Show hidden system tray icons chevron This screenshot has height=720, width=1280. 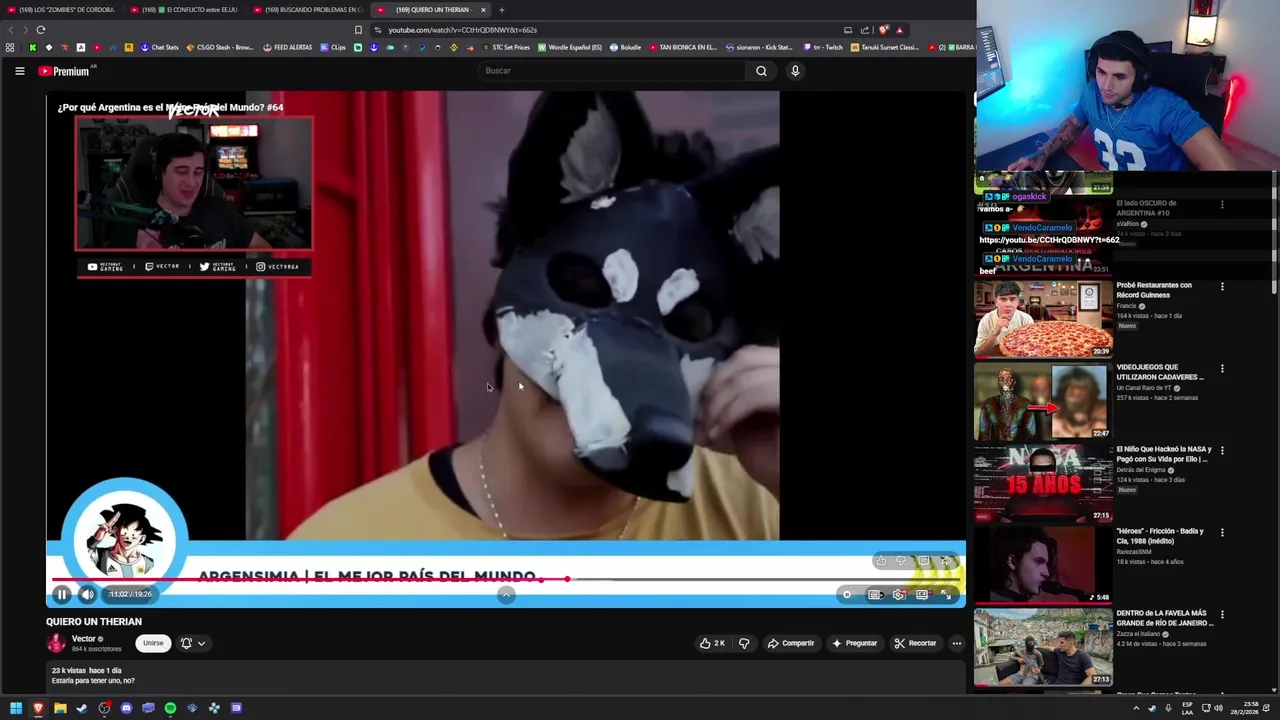pyautogui.click(x=1136, y=708)
